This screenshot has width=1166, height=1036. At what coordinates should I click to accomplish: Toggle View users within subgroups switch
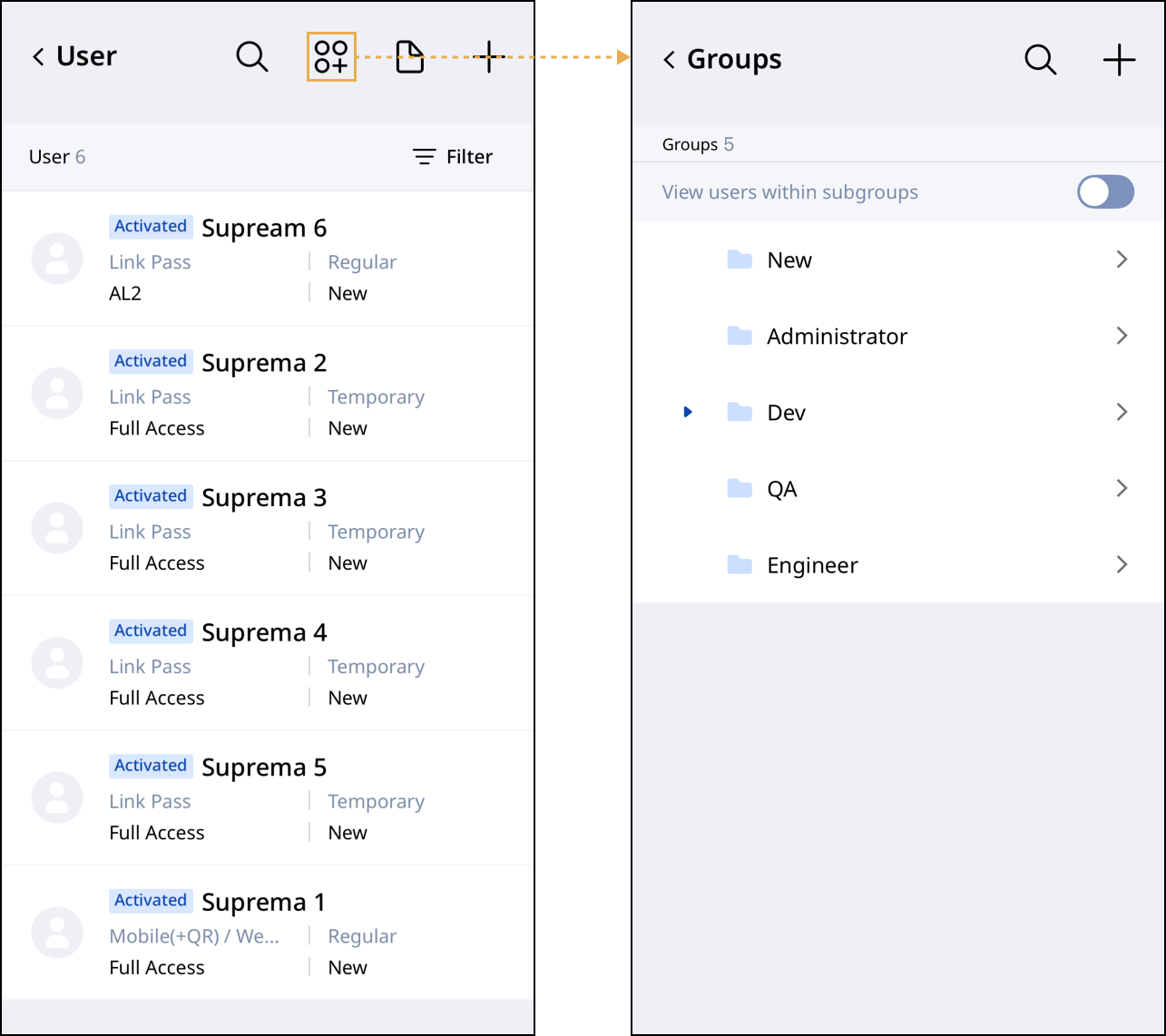pyautogui.click(x=1105, y=192)
